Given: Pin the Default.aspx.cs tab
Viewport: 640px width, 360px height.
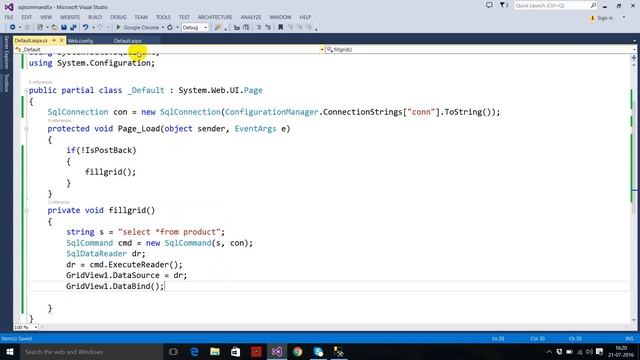Looking at the screenshot, I should tap(54, 40).
